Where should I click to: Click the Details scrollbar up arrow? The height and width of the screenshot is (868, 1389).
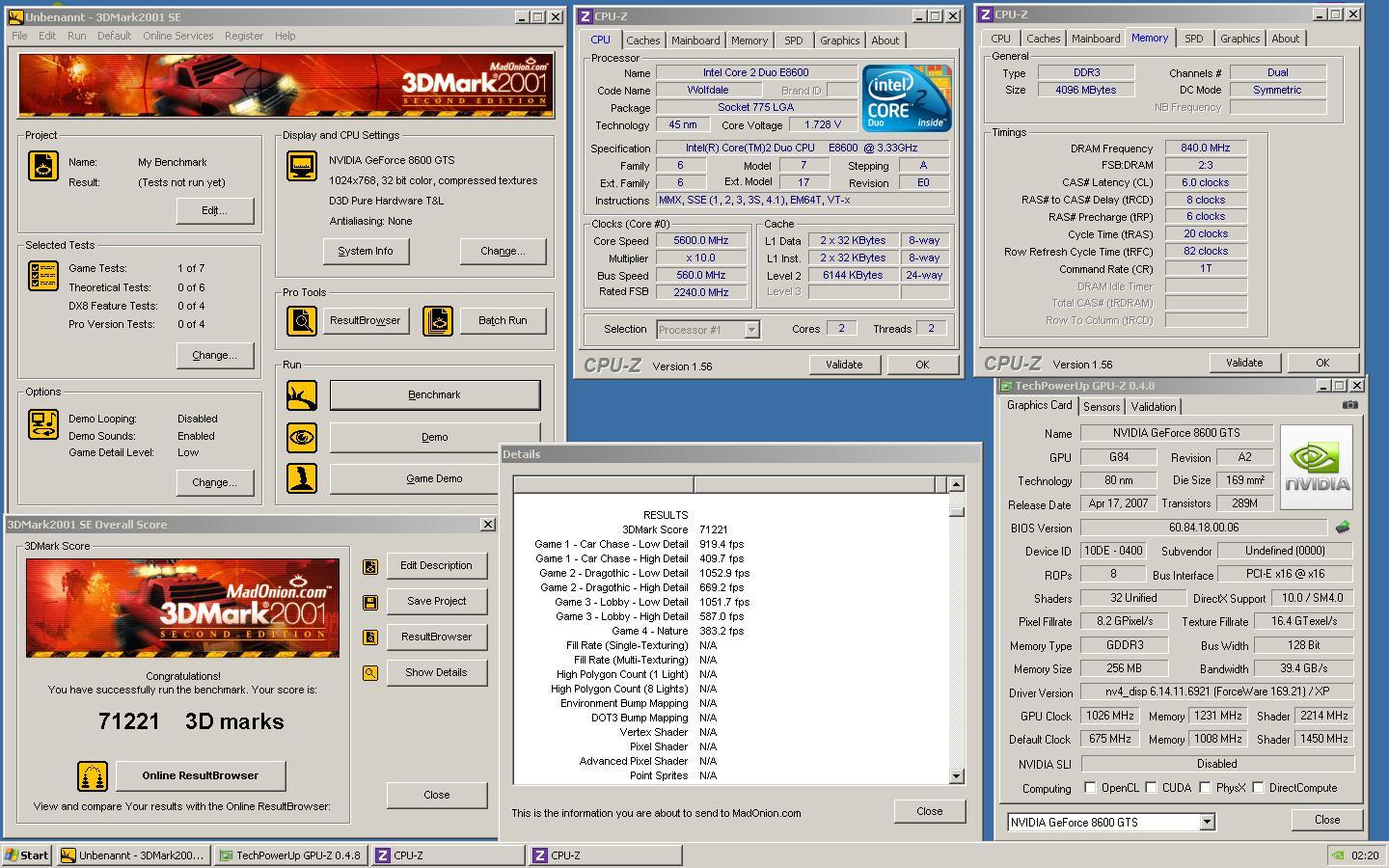pos(956,484)
